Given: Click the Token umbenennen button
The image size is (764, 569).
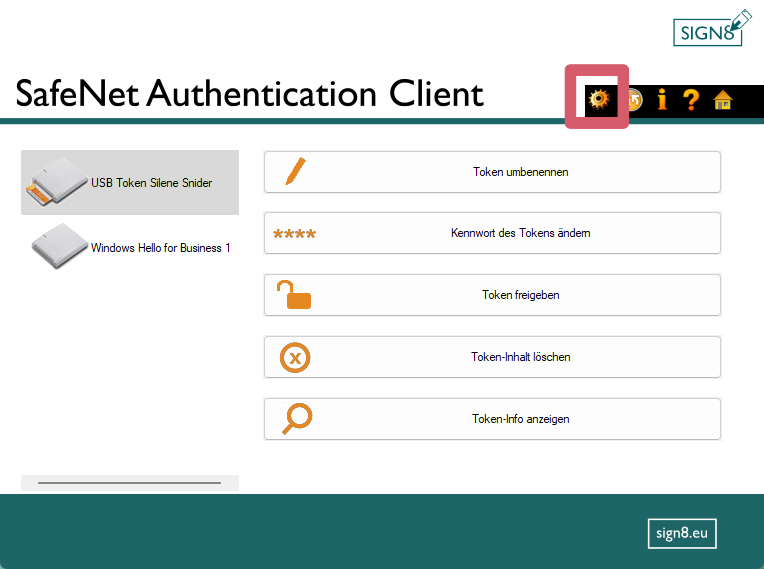Looking at the screenshot, I should pos(492,172).
